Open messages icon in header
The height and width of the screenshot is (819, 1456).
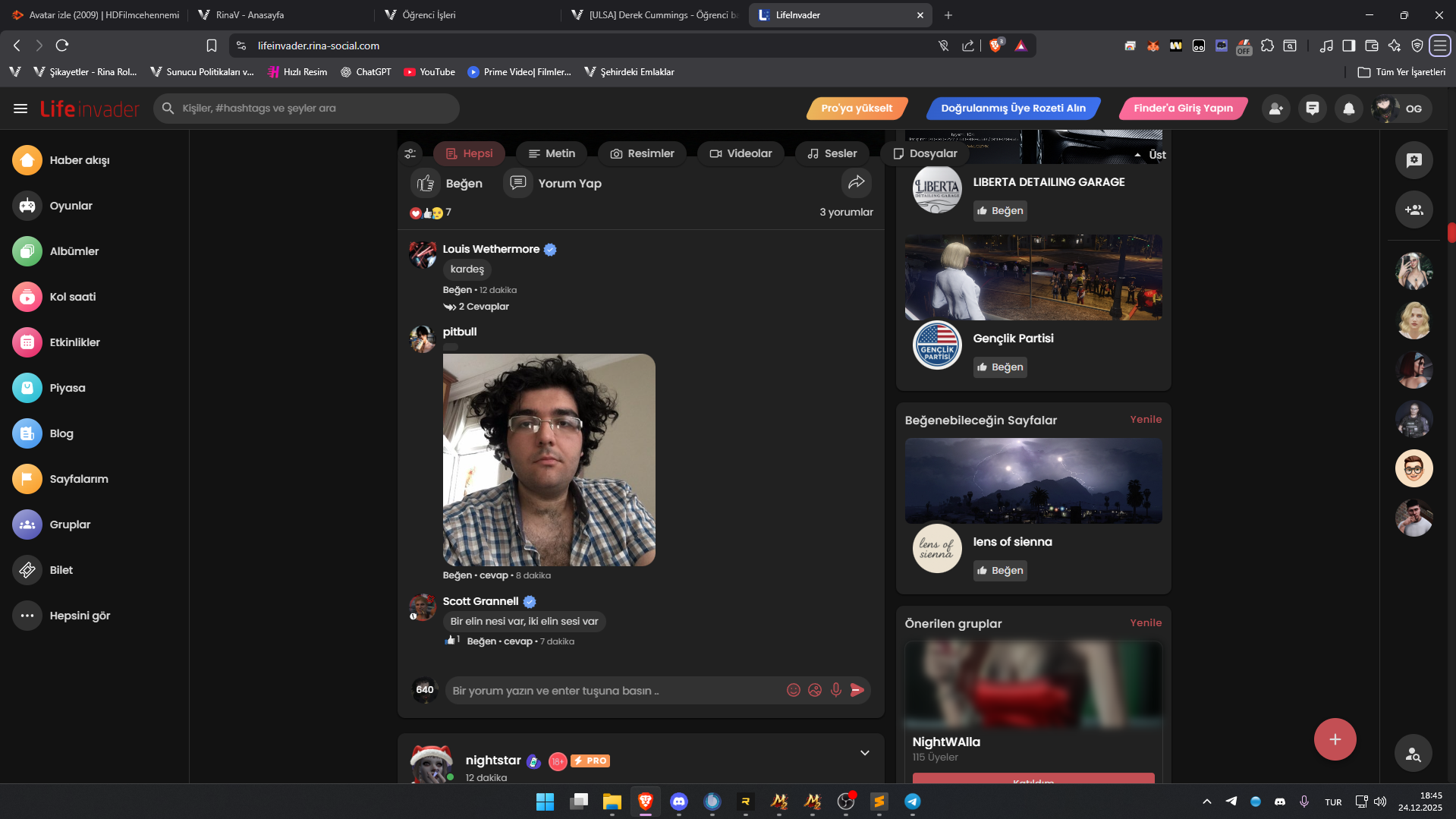tap(1313, 109)
